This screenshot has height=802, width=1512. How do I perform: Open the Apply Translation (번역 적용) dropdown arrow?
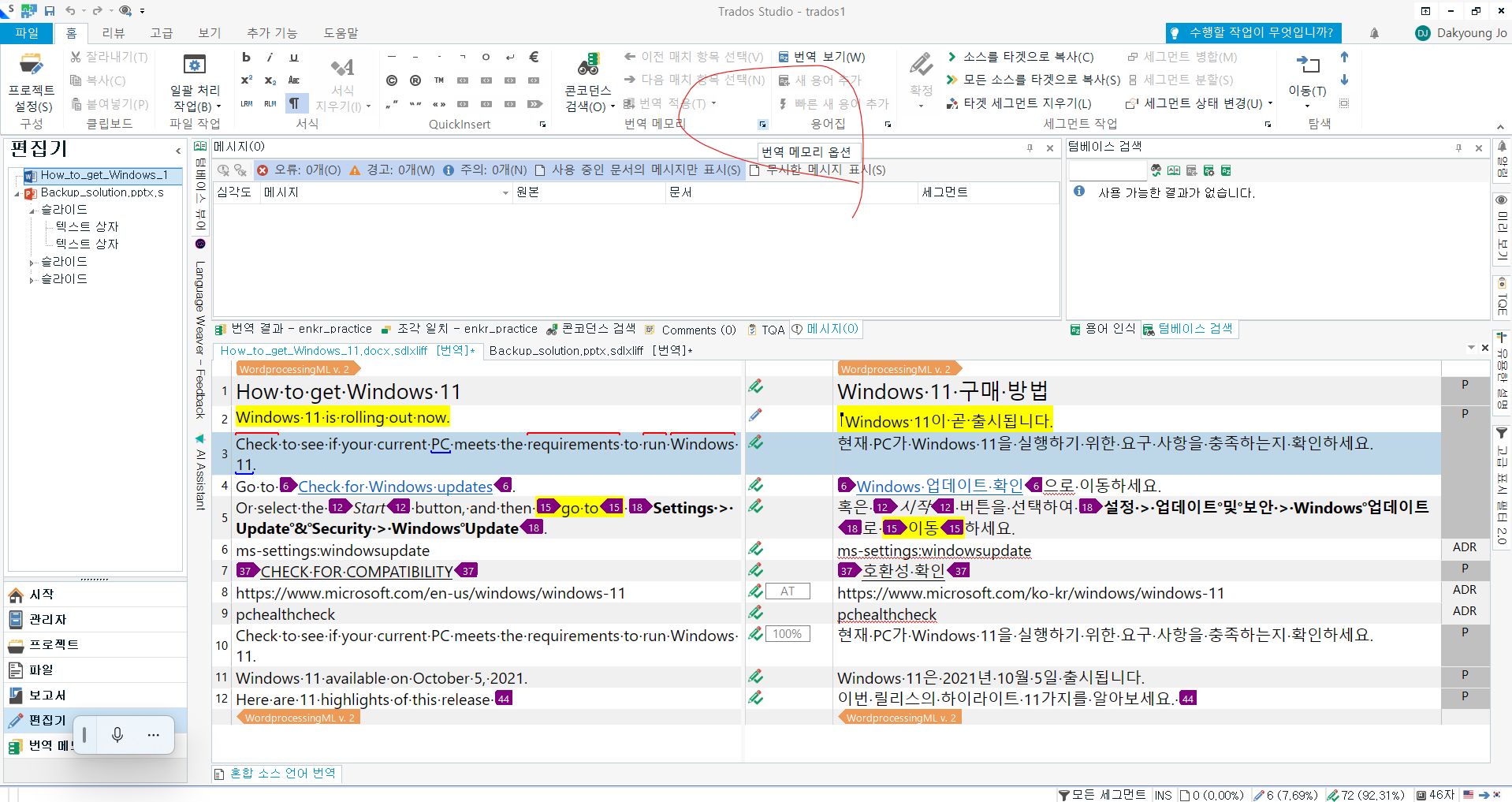click(714, 103)
